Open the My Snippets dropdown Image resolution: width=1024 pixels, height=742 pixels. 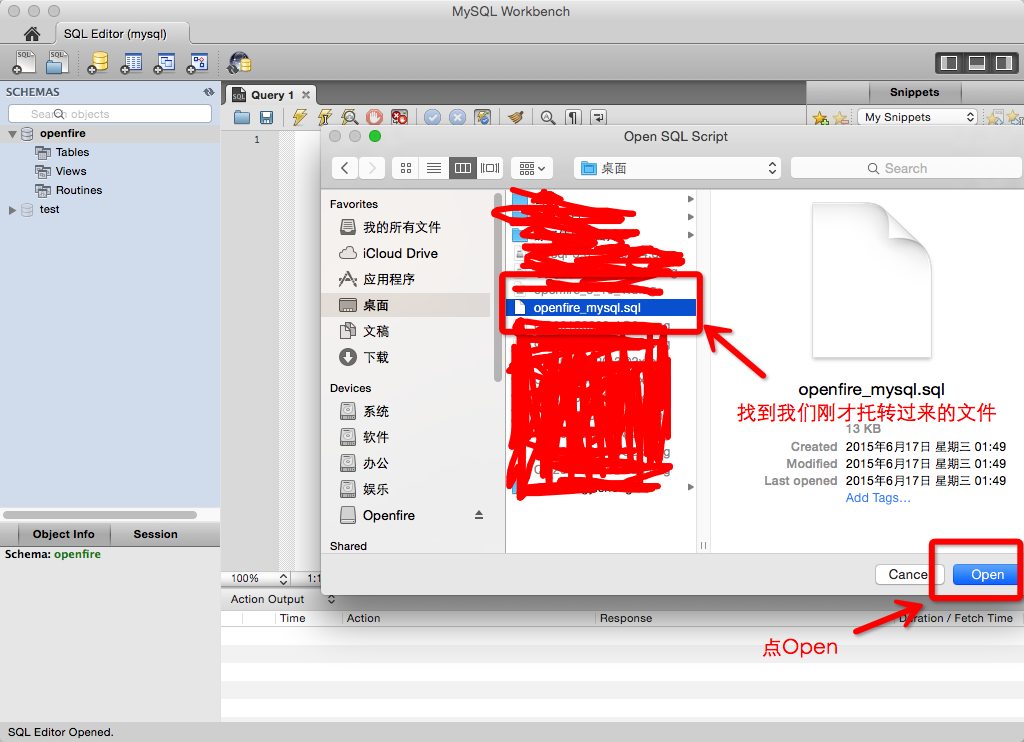click(x=918, y=117)
